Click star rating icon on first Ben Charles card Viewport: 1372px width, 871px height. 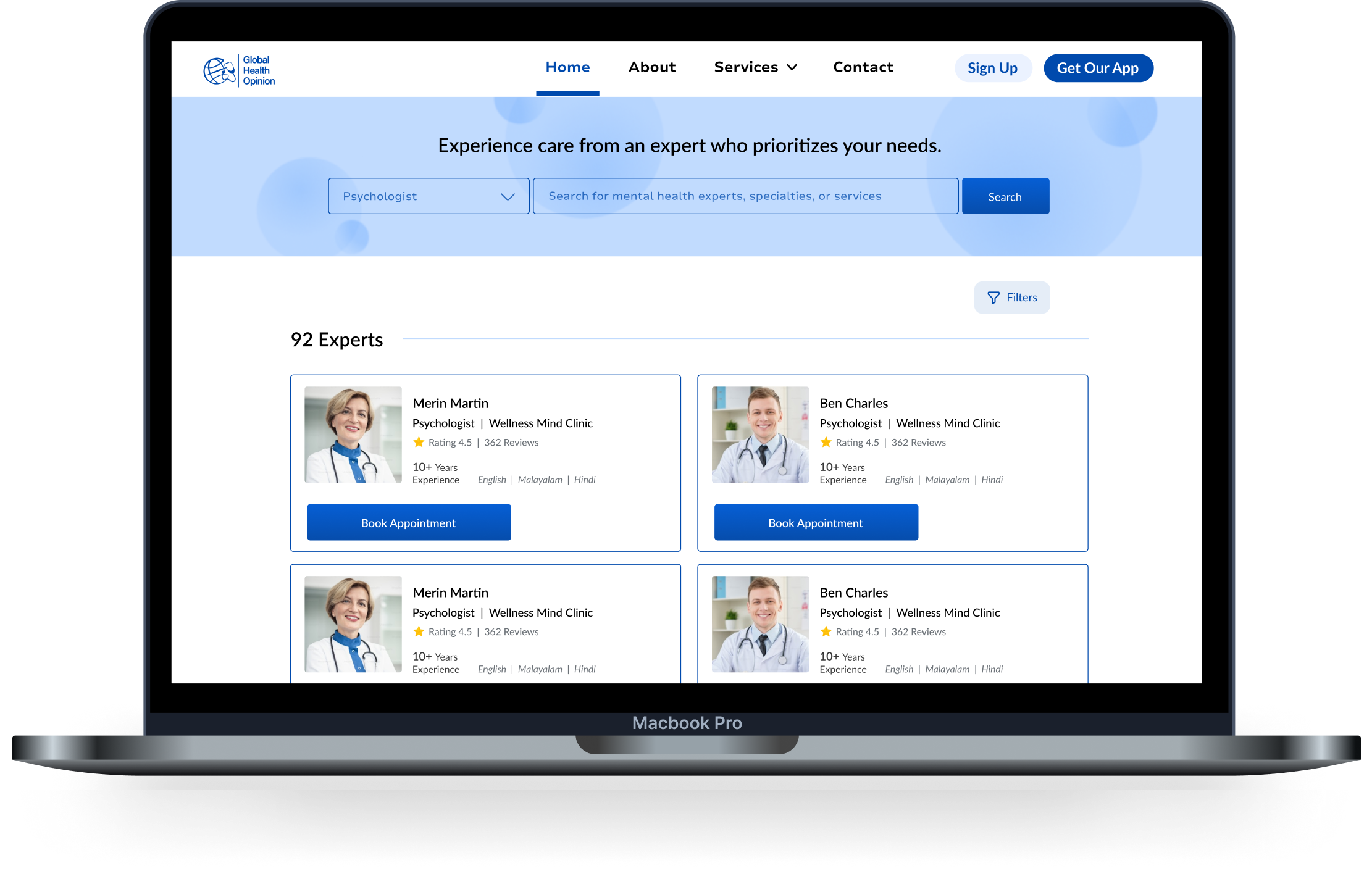pyautogui.click(x=826, y=442)
